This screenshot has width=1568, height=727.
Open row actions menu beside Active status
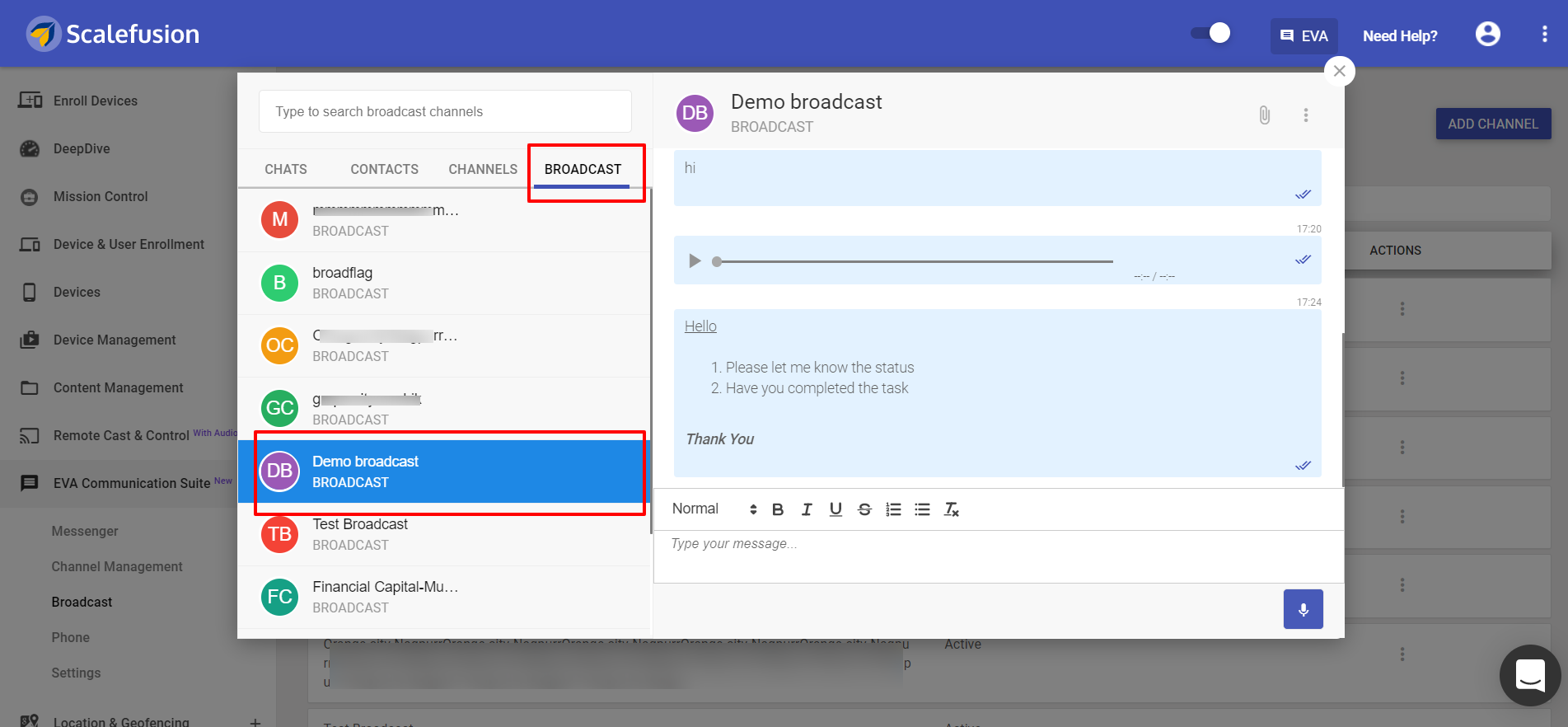point(1402,654)
